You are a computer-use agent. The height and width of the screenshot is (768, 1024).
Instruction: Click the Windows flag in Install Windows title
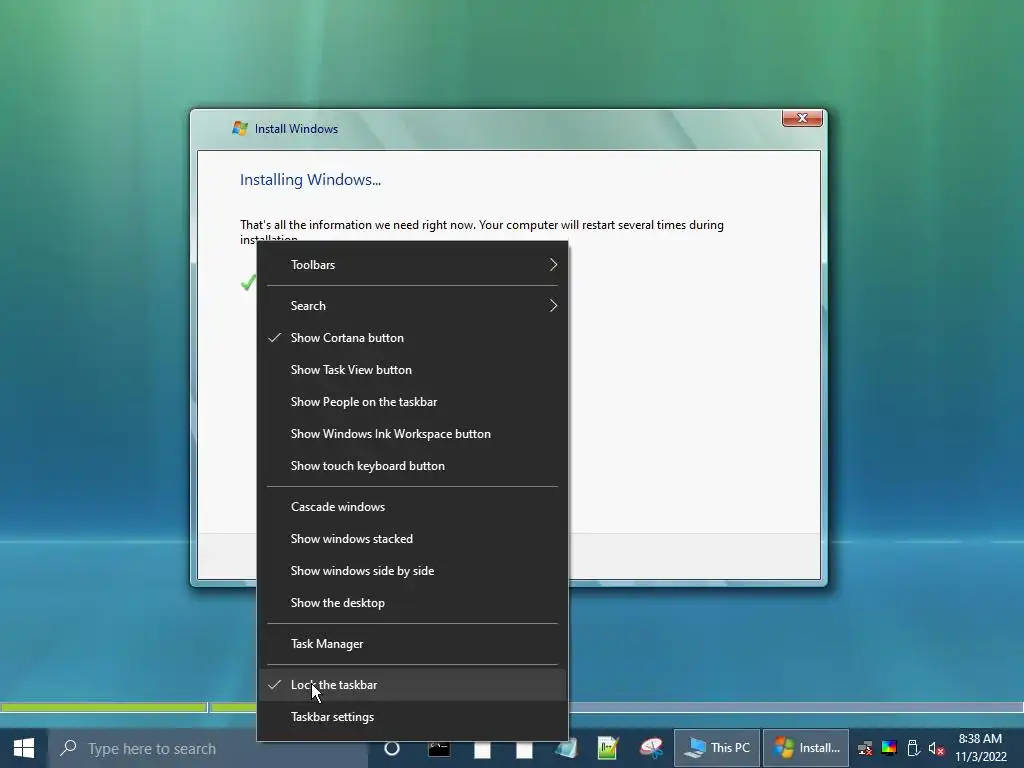point(240,128)
